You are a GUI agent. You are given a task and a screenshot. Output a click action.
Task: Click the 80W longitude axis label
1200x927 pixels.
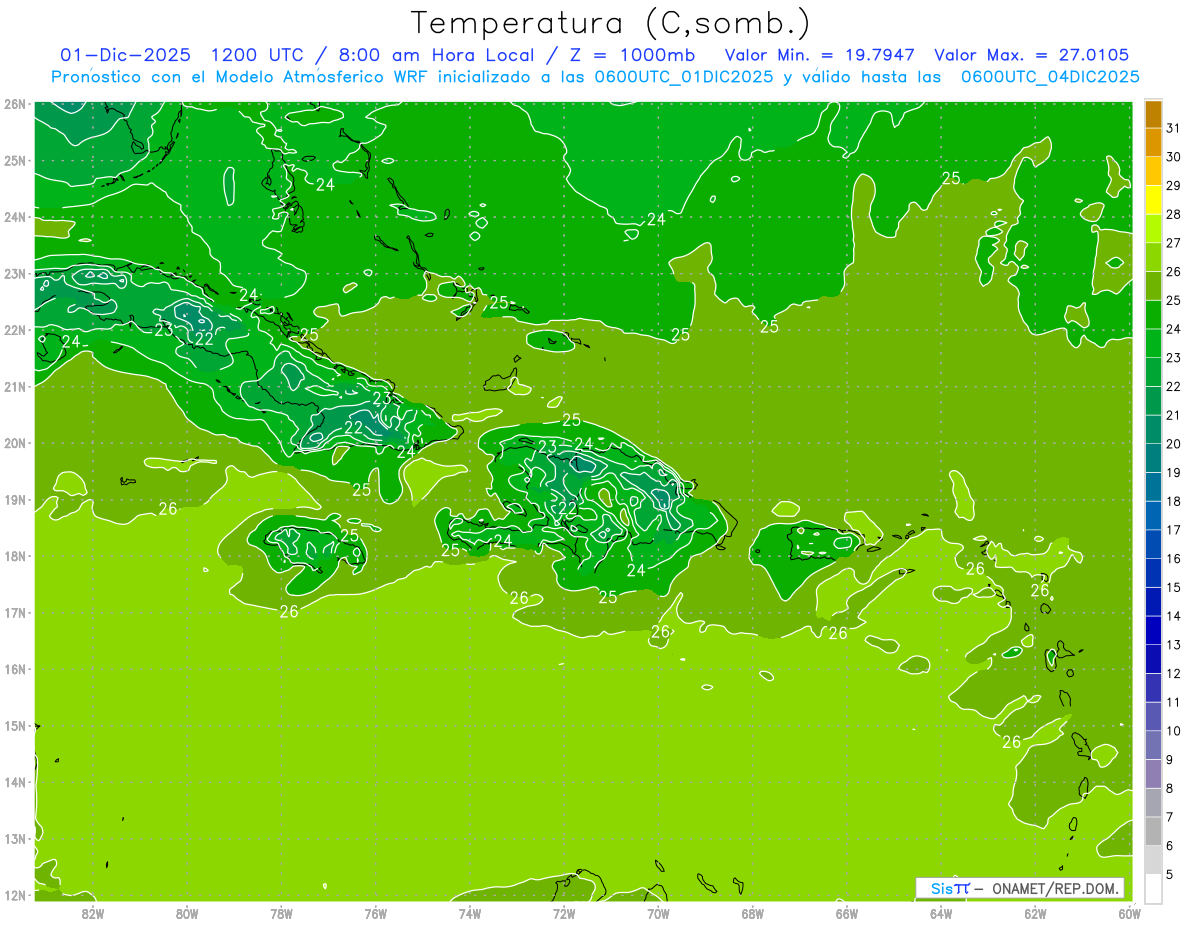point(187,912)
